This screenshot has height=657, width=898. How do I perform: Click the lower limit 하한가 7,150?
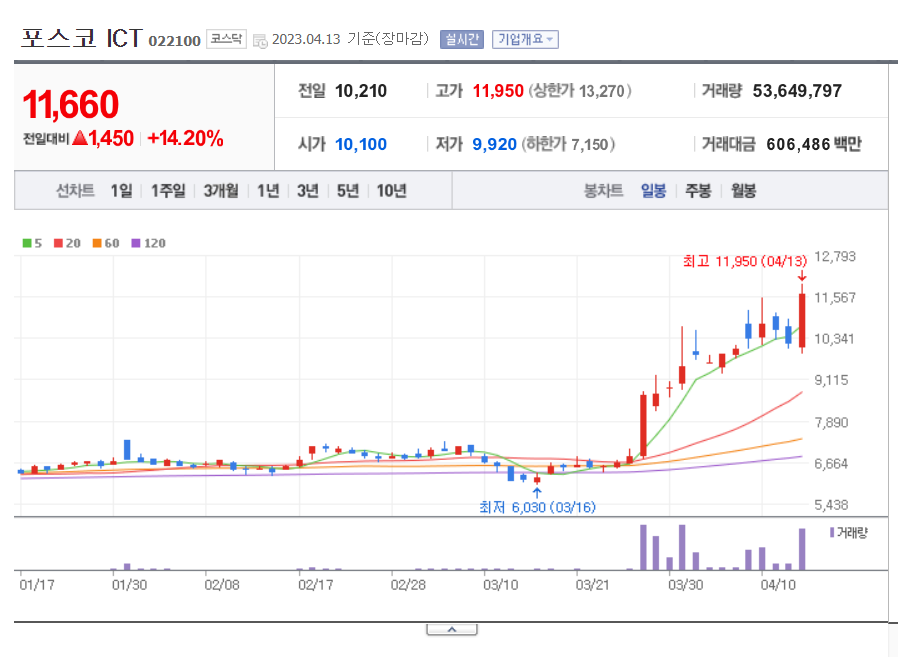[568, 144]
